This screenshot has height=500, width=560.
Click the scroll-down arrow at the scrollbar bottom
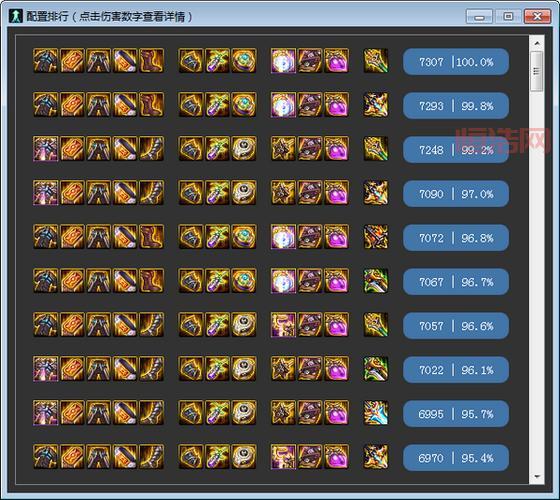[x=537, y=476]
